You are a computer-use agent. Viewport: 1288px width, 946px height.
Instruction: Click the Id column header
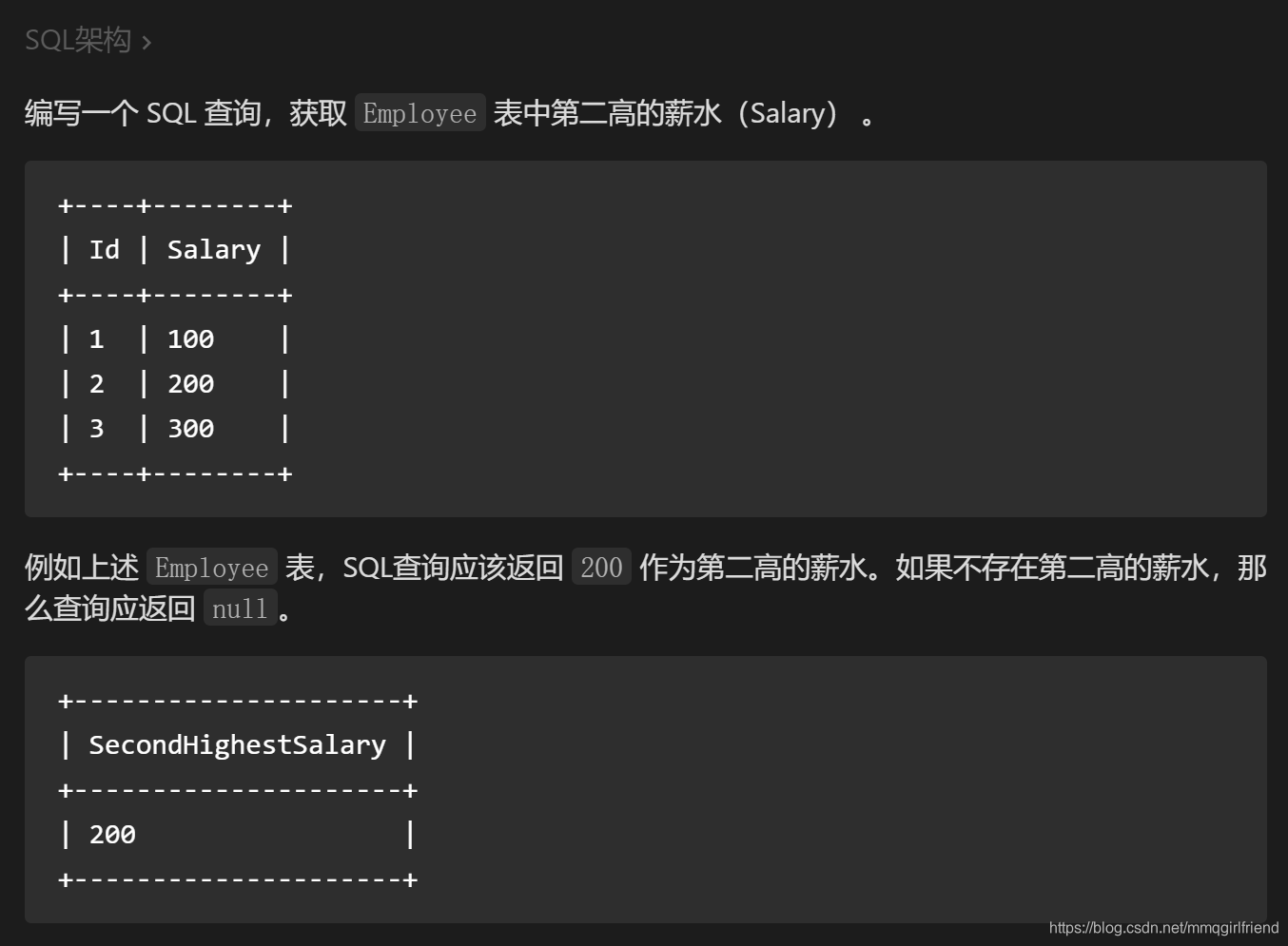click(x=105, y=250)
